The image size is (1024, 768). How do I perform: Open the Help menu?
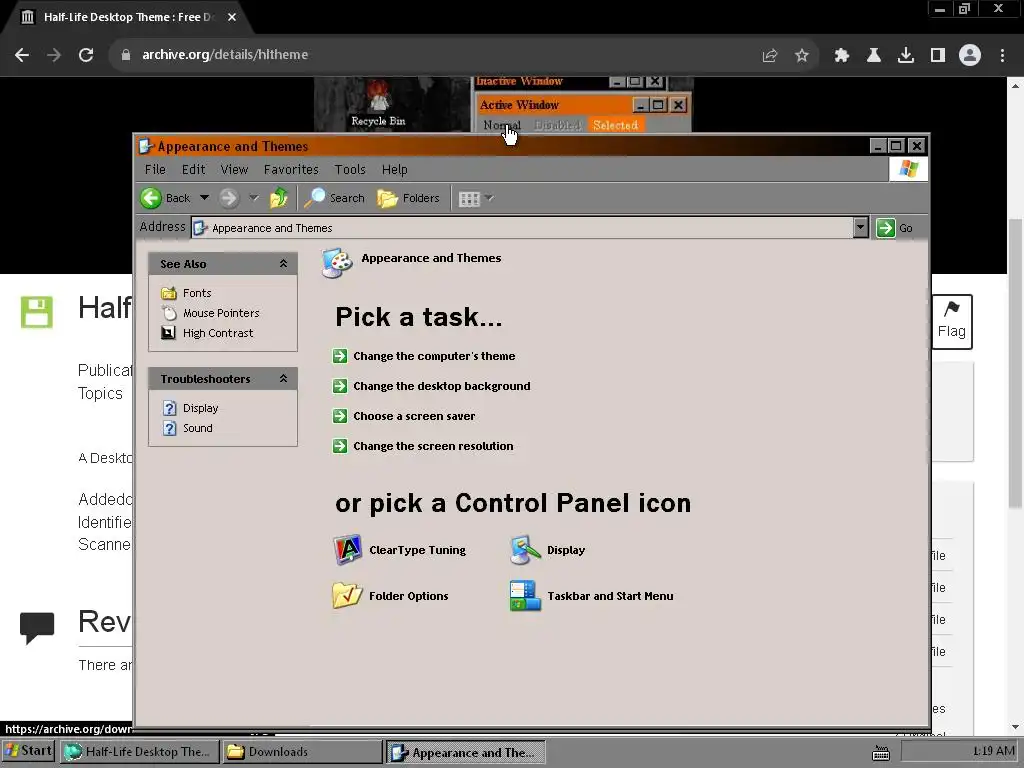394,170
